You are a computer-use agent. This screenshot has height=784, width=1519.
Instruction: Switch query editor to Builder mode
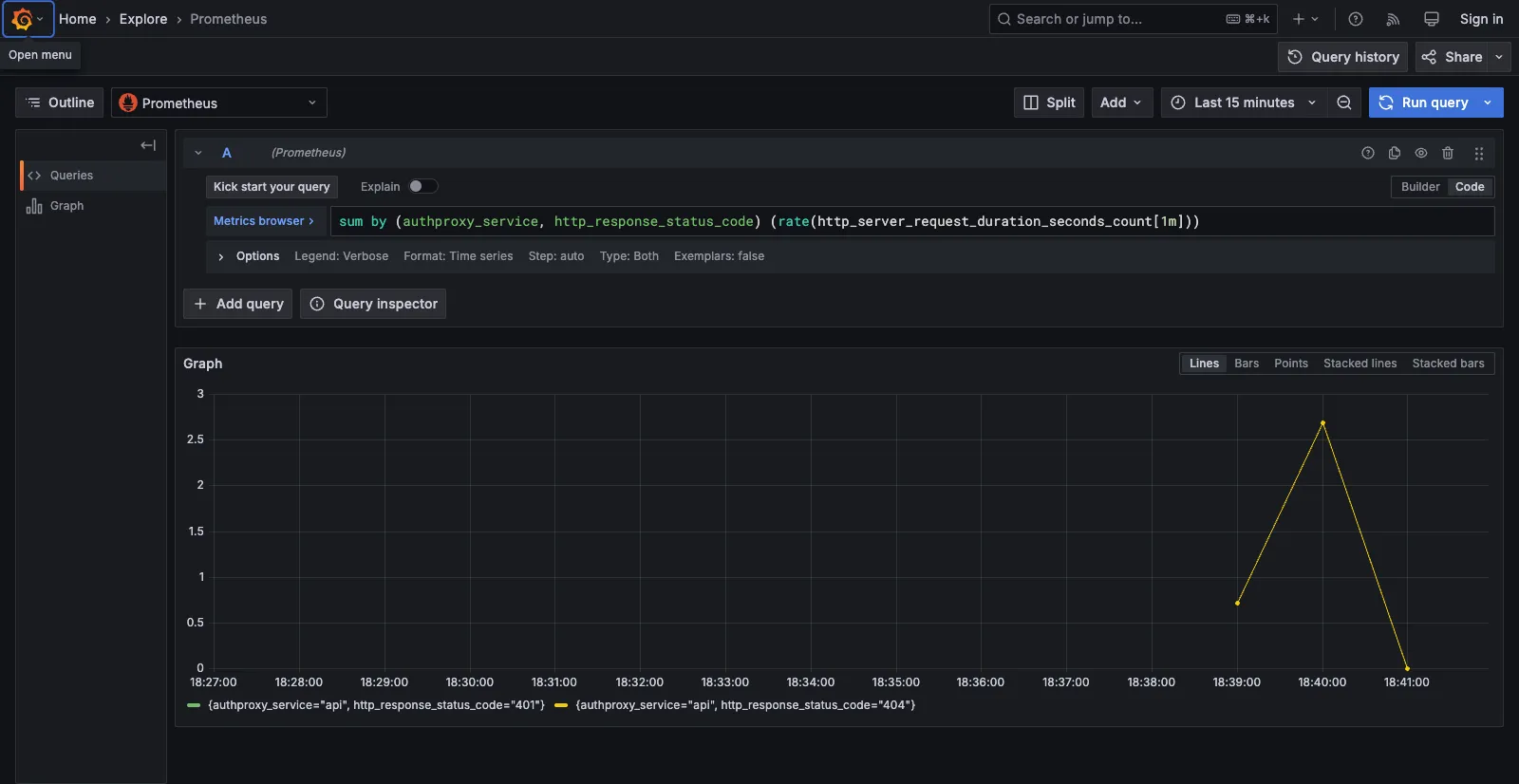tap(1420, 187)
